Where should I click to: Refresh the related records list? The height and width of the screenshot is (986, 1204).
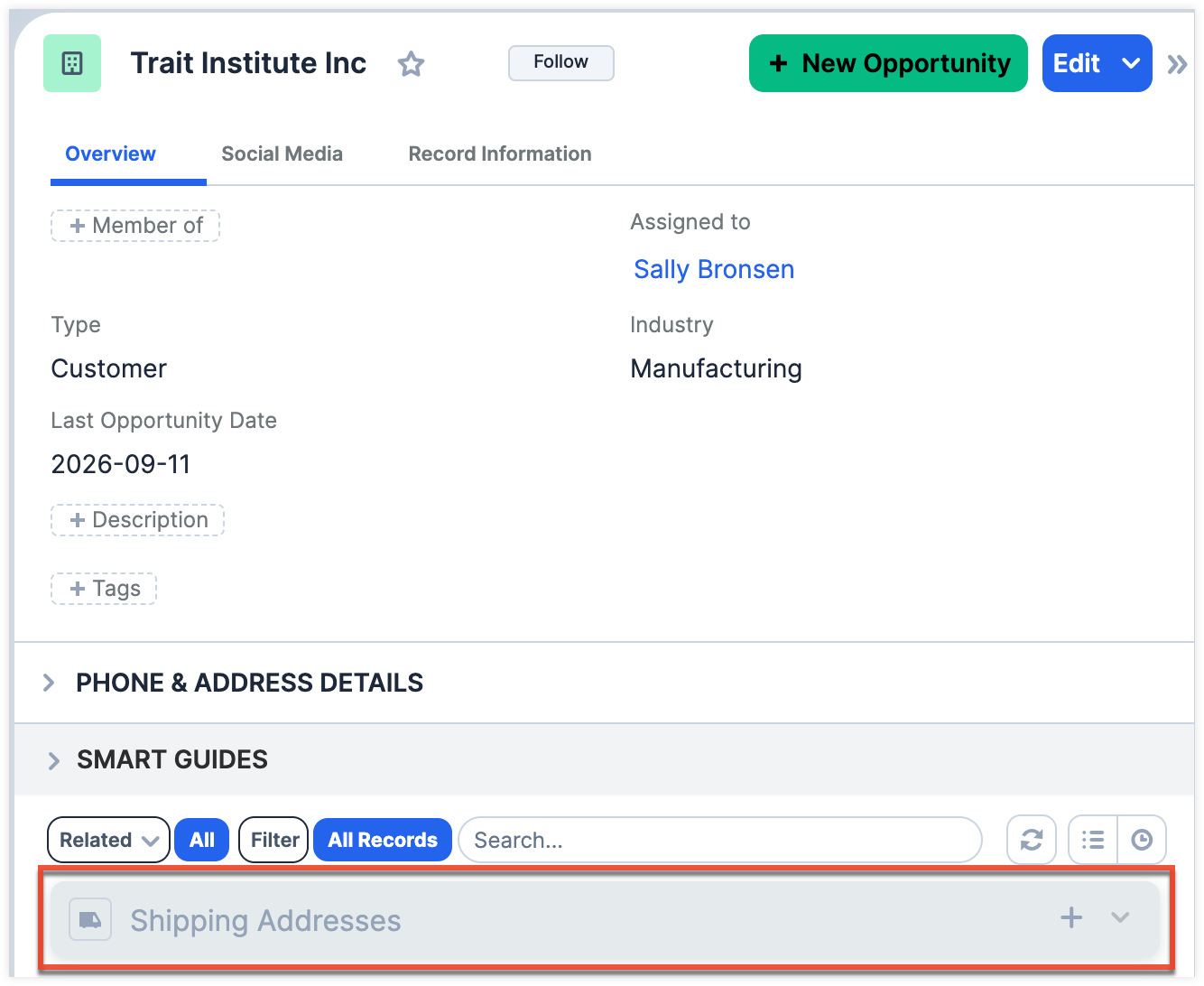(1032, 840)
